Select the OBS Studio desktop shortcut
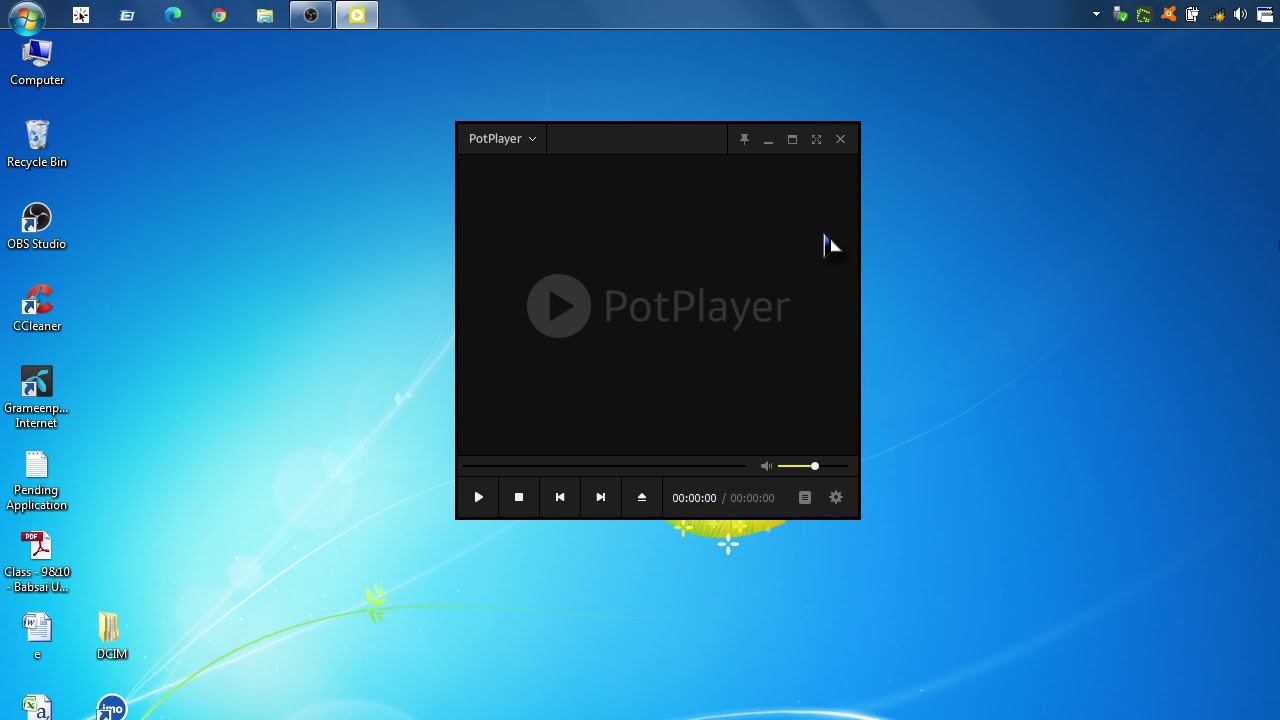Image resolution: width=1280 pixels, height=720 pixels. (37, 226)
